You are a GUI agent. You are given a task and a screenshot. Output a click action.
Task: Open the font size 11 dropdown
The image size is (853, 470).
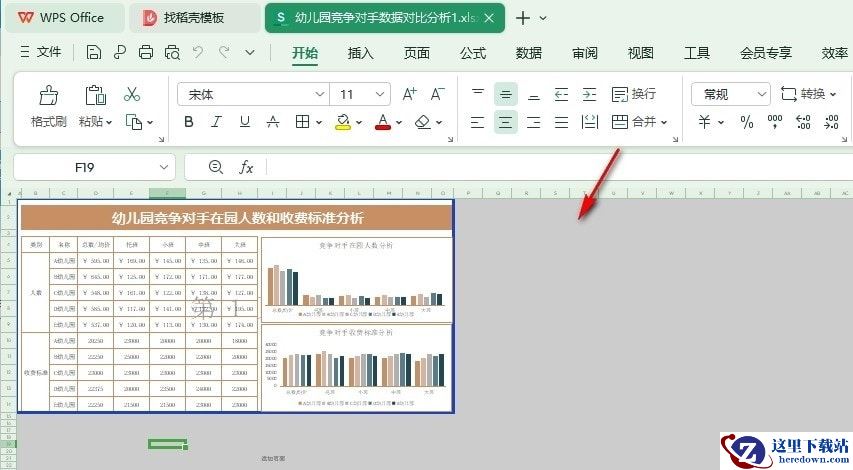(380, 95)
